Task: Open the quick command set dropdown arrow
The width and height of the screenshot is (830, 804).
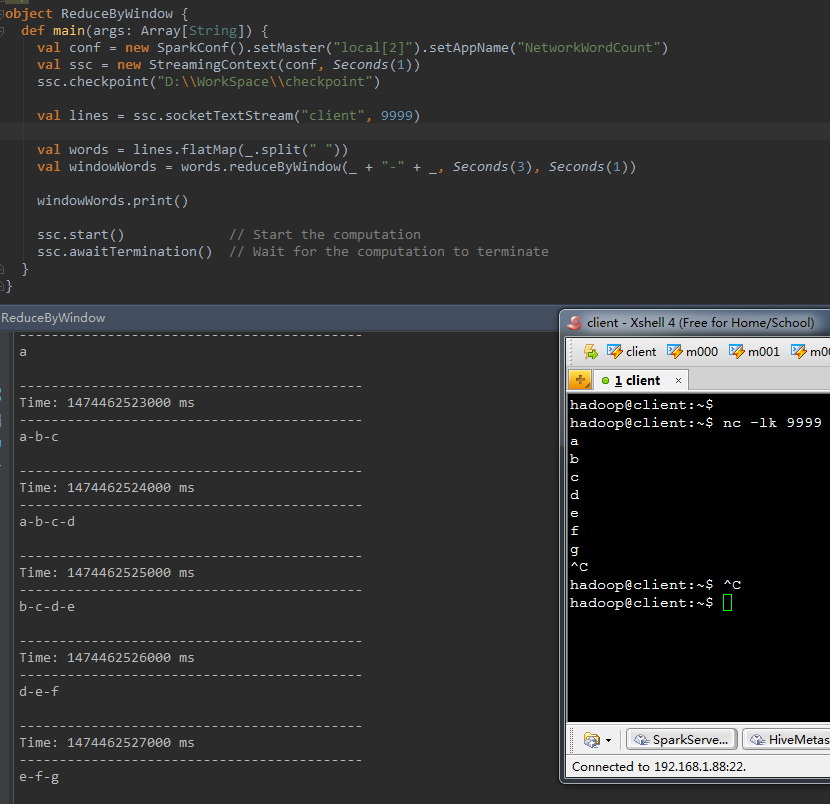Action: click(x=608, y=740)
